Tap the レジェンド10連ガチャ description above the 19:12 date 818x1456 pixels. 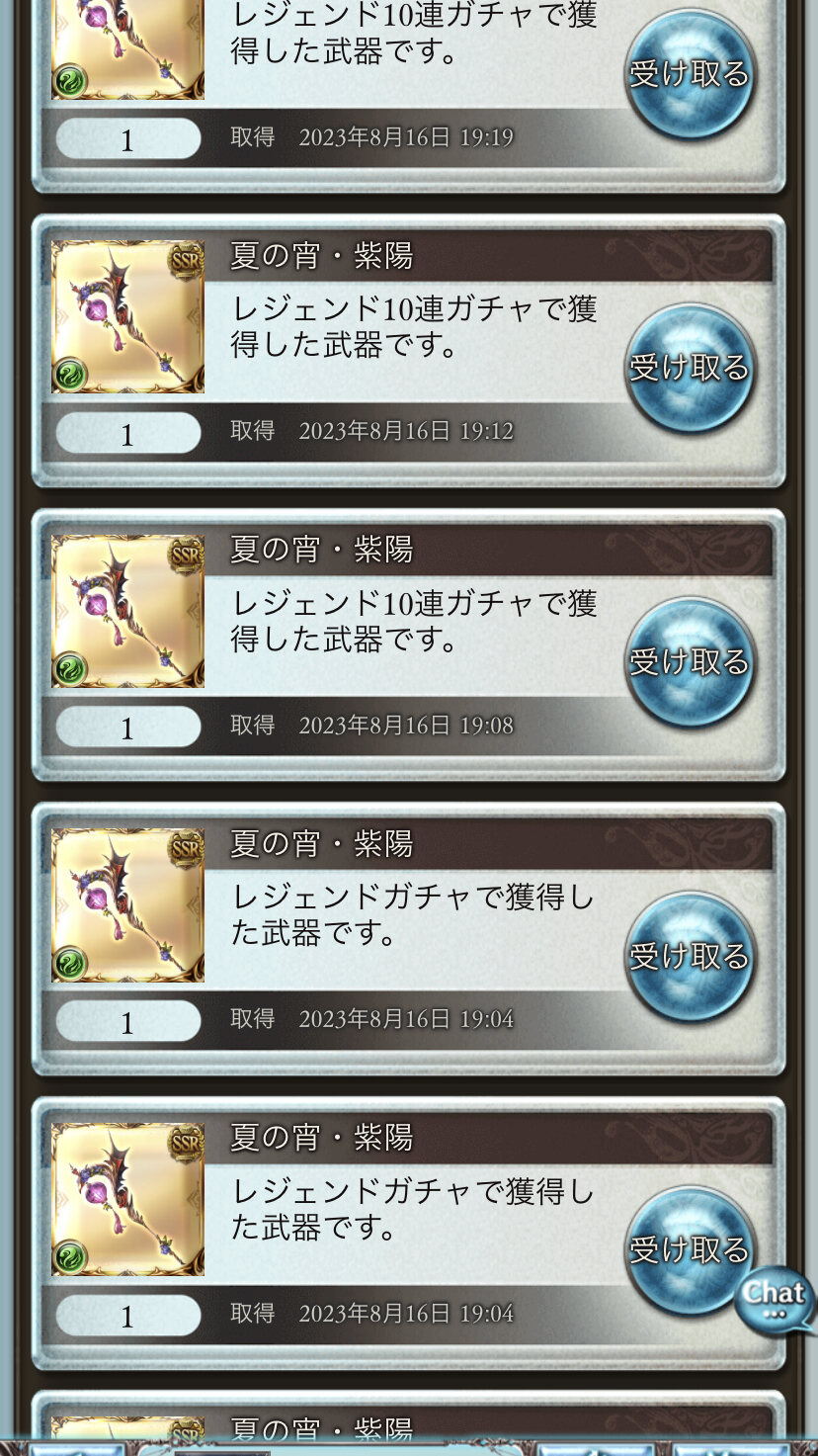click(414, 326)
